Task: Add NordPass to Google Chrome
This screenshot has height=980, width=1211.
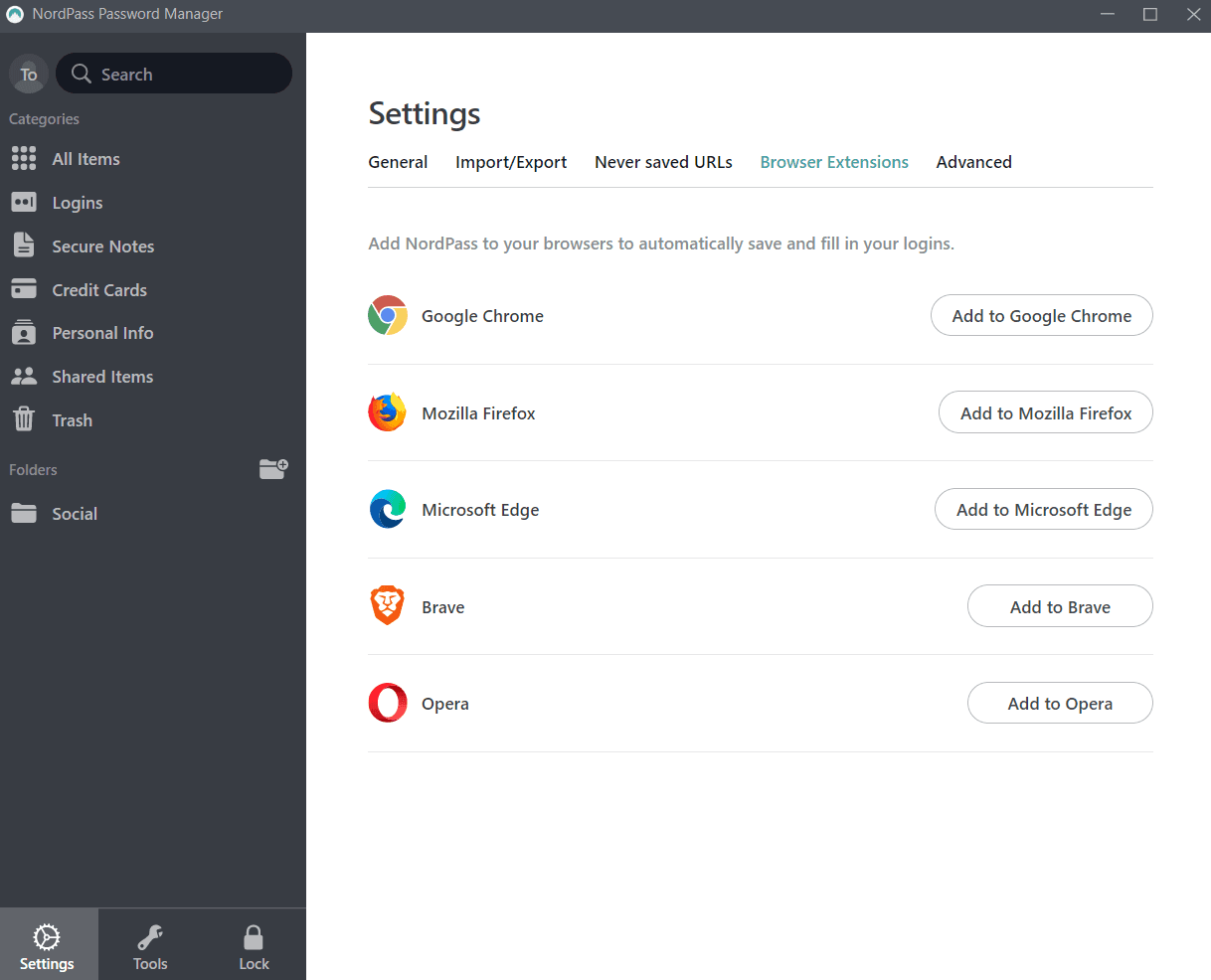Action: pos(1041,315)
